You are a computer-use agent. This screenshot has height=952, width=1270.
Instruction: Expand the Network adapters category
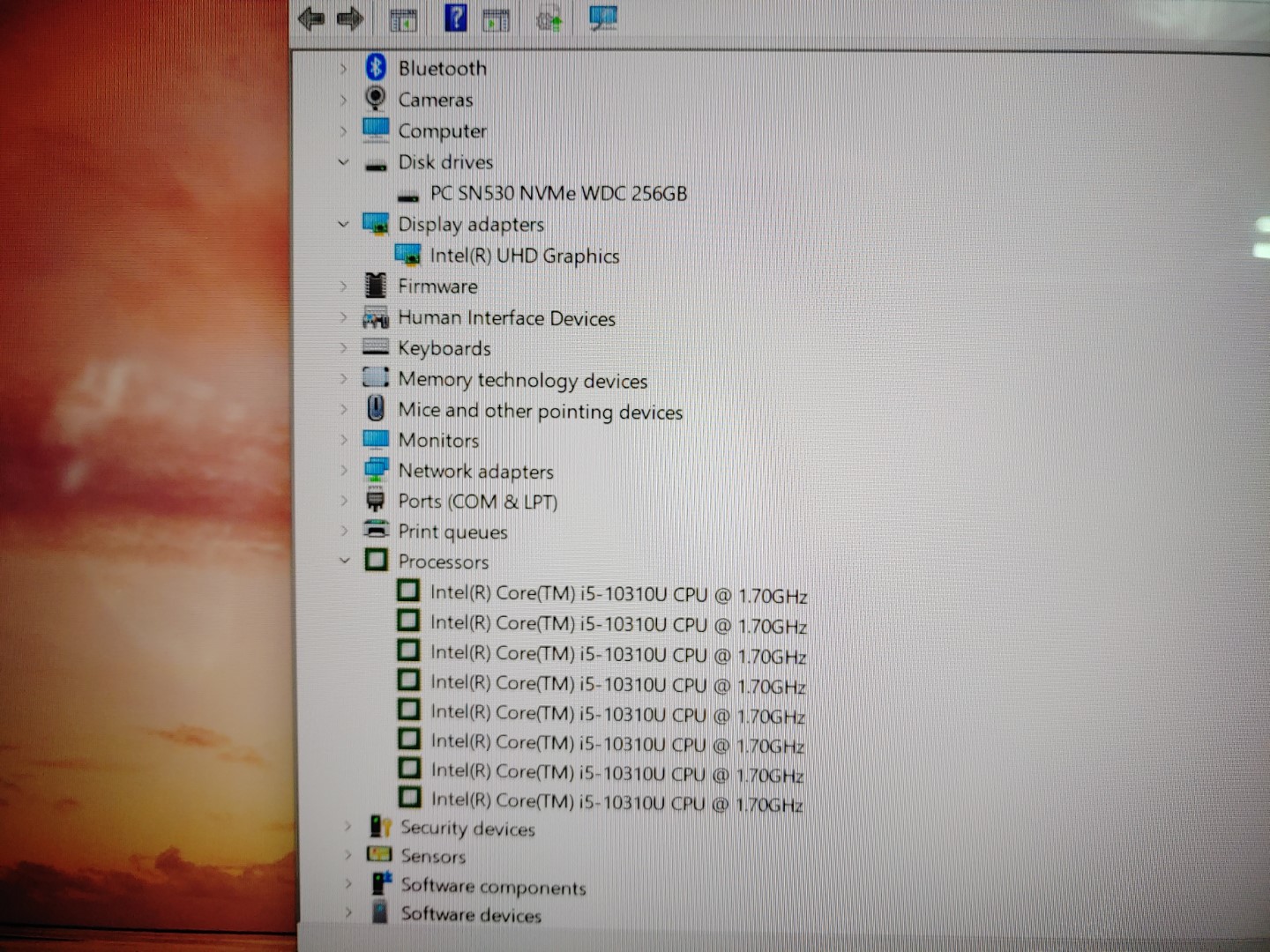(x=344, y=470)
